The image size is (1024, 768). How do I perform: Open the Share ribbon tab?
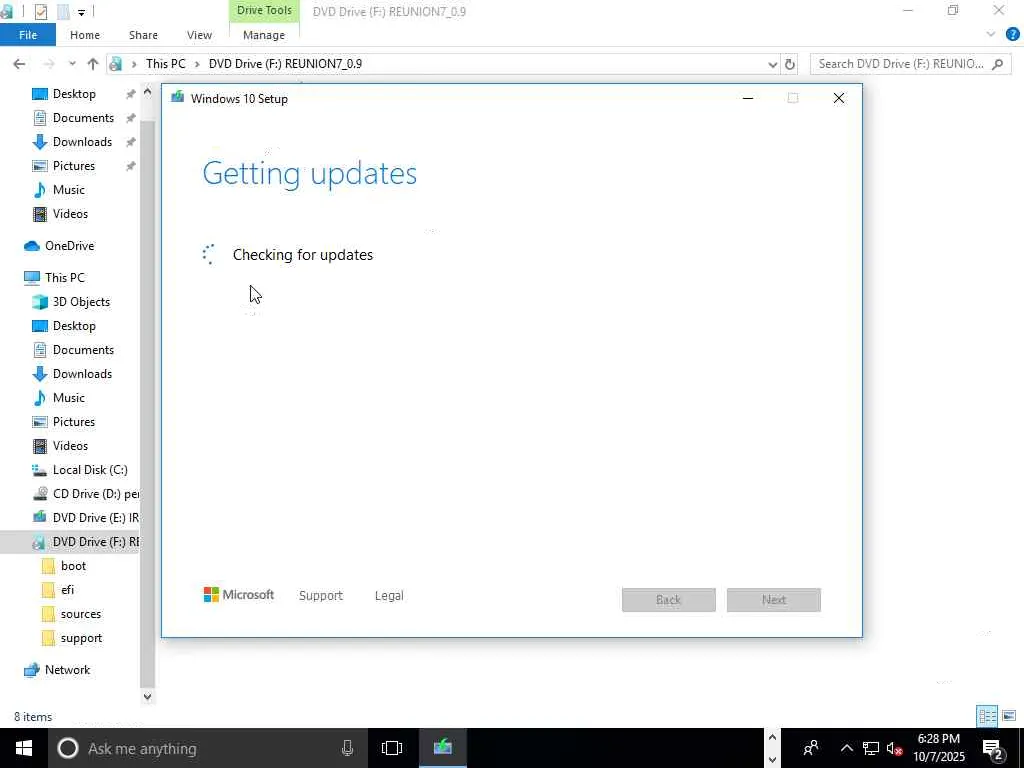[143, 35]
